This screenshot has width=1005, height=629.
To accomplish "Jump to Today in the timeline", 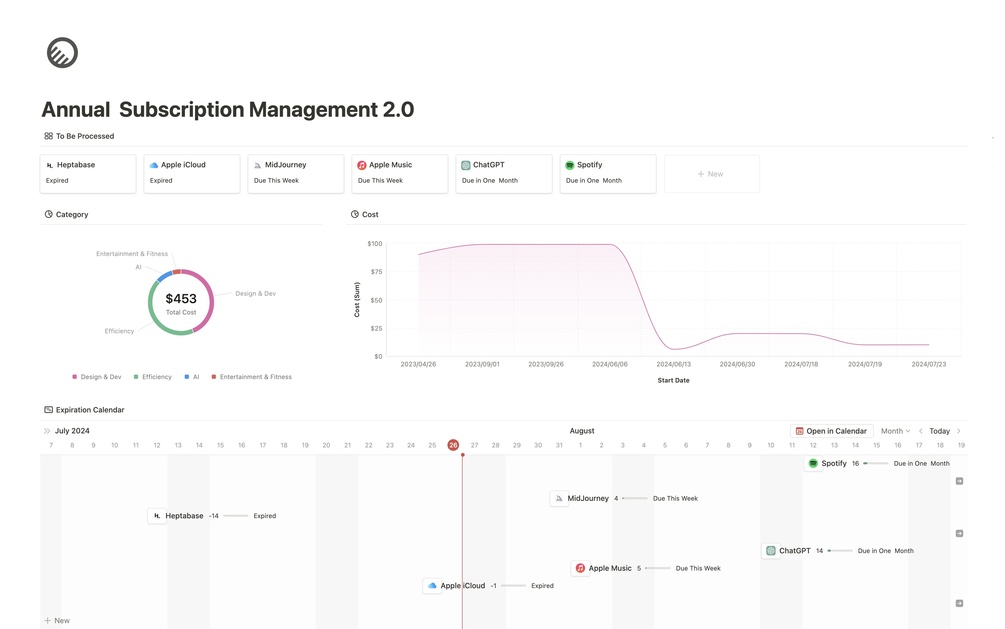I will pos(939,431).
